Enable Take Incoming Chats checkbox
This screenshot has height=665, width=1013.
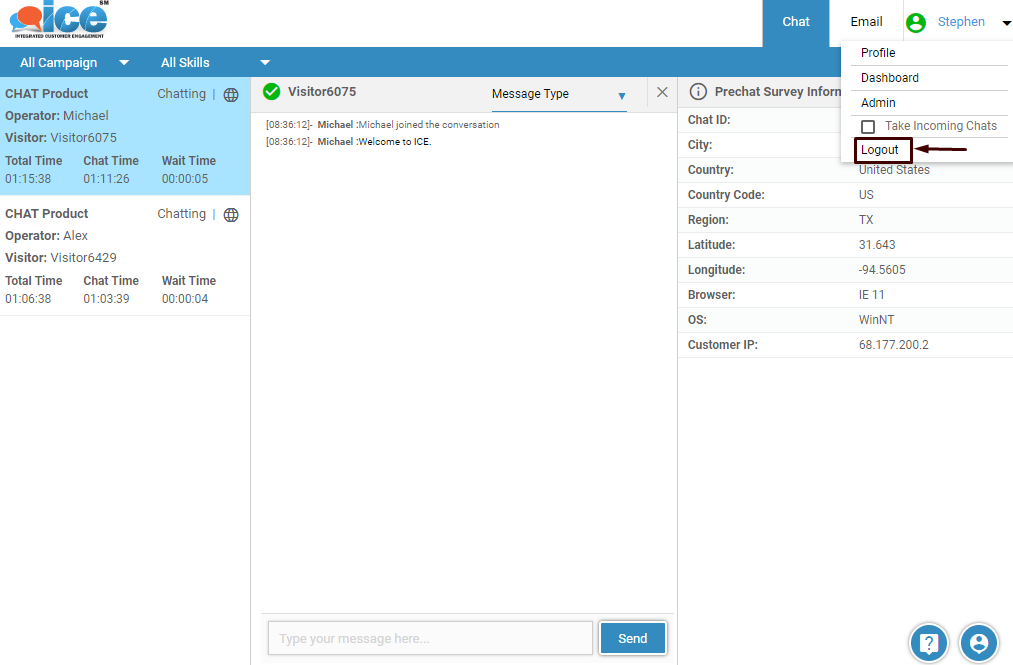tap(868, 127)
